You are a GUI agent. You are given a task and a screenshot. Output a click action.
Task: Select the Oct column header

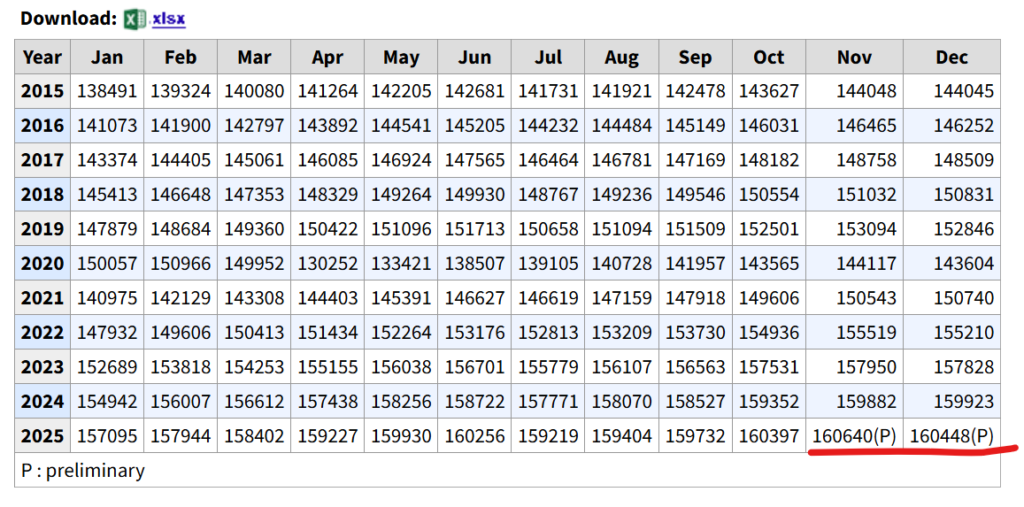click(x=769, y=57)
